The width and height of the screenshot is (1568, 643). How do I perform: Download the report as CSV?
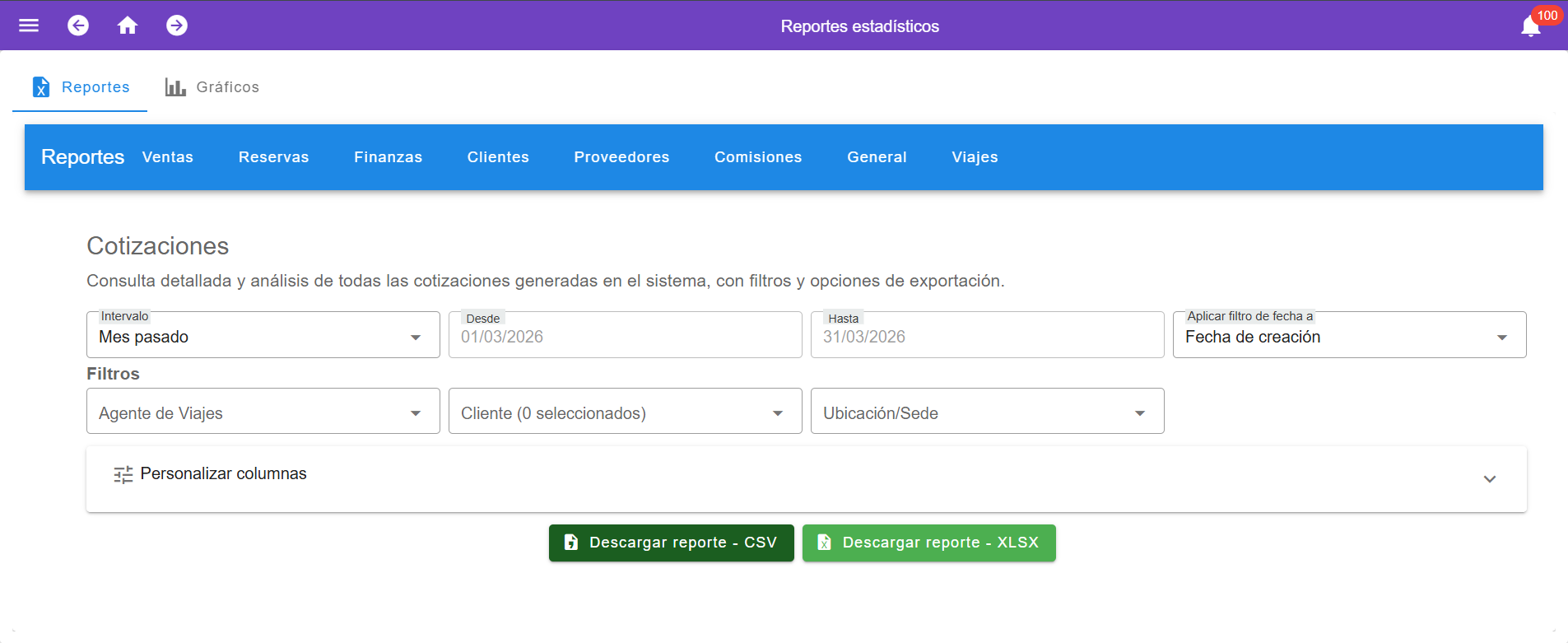(671, 543)
